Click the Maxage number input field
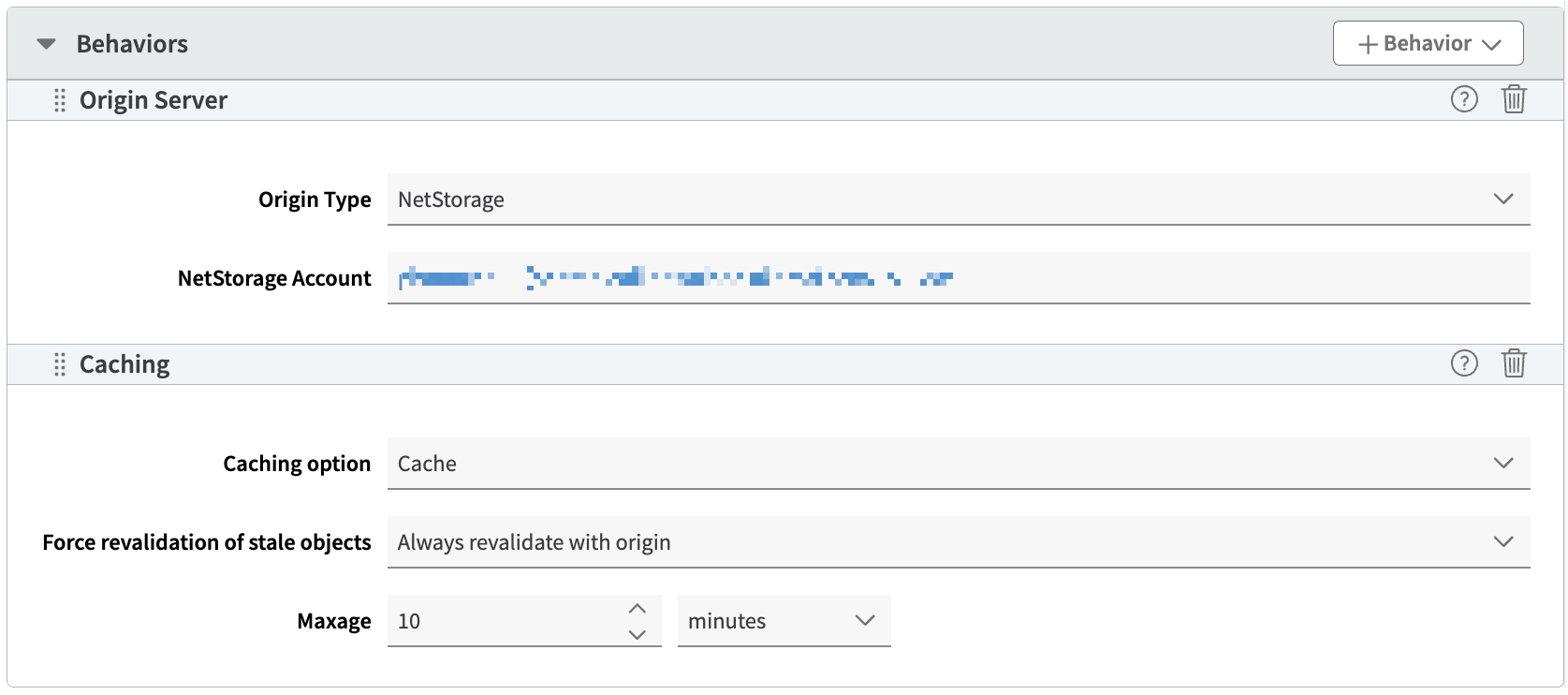Viewport: 1568px width, 695px height. click(506, 621)
